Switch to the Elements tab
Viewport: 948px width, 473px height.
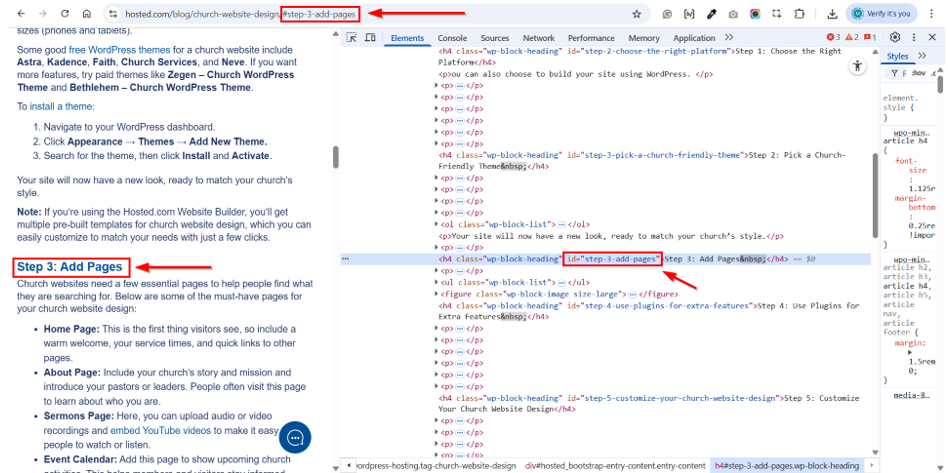(x=407, y=38)
